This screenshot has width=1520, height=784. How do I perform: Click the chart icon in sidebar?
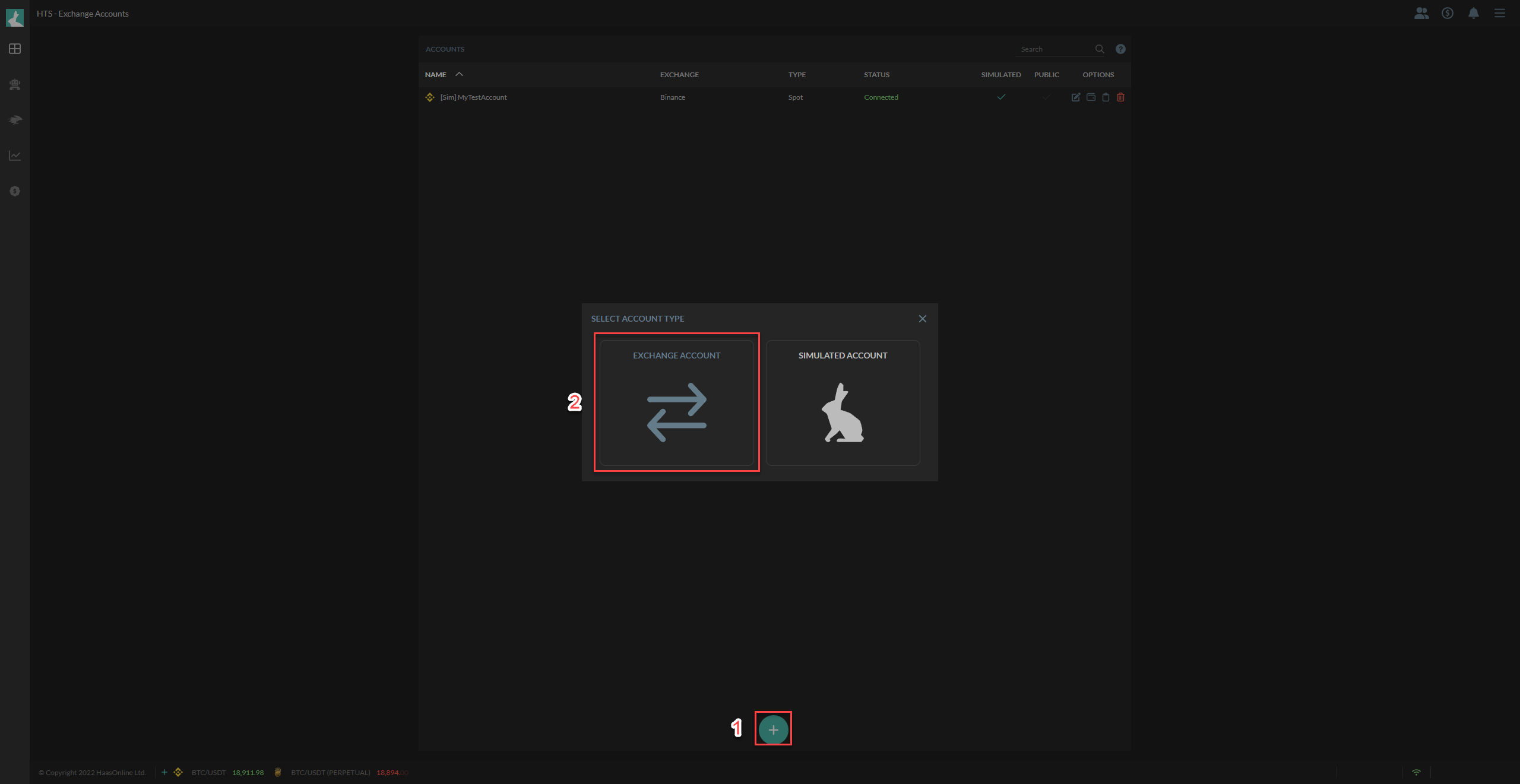[x=15, y=155]
